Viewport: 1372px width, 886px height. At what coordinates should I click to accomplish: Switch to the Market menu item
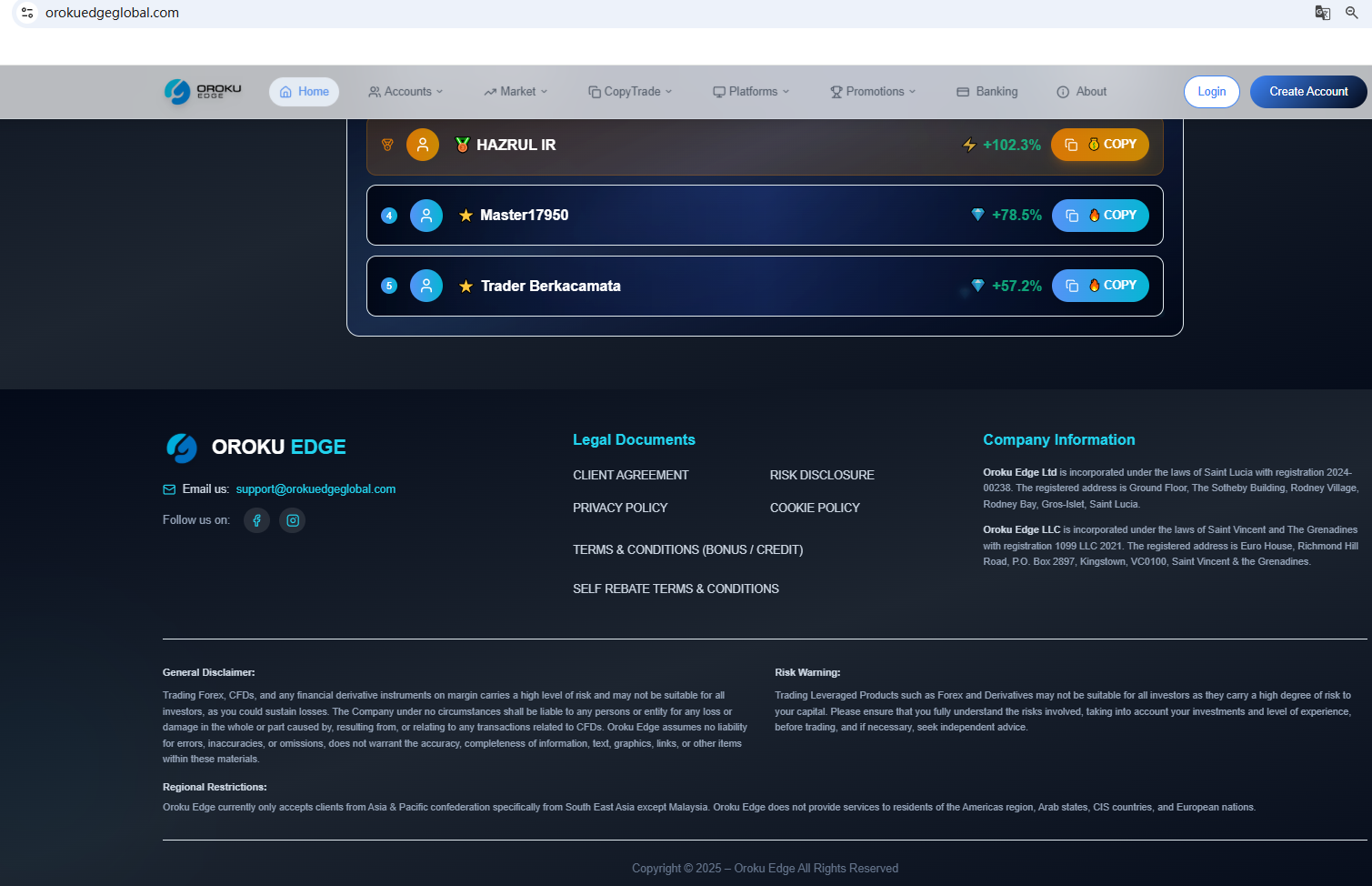[x=515, y=91]
